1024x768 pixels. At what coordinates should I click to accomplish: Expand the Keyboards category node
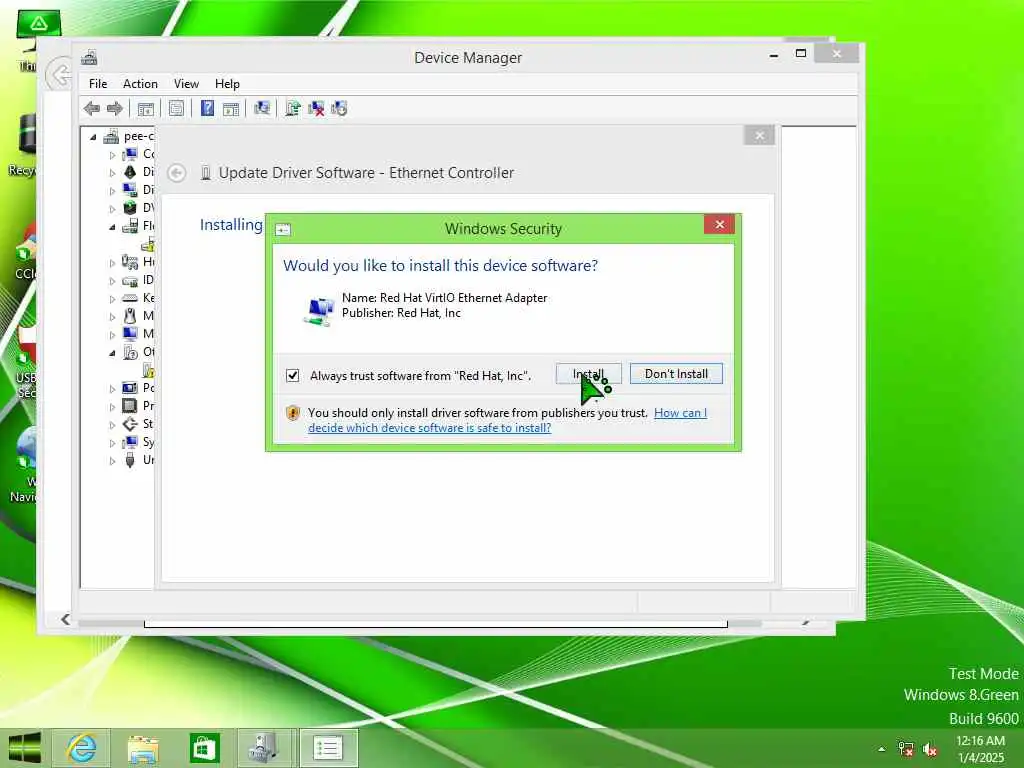112,298
